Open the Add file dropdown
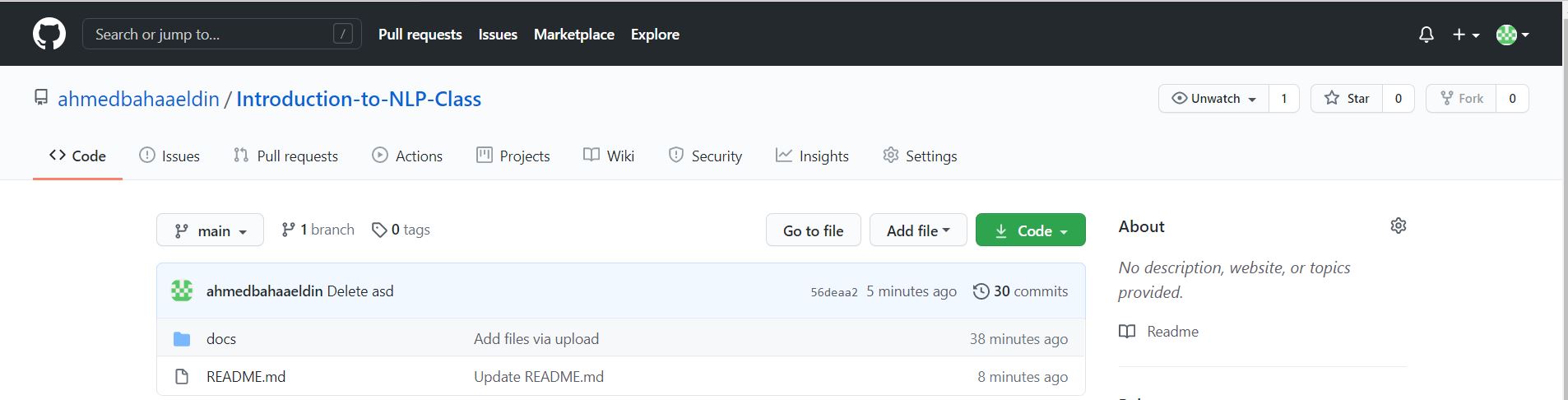This screenshot has height=400, width=1568. click(x=918, y=230)
